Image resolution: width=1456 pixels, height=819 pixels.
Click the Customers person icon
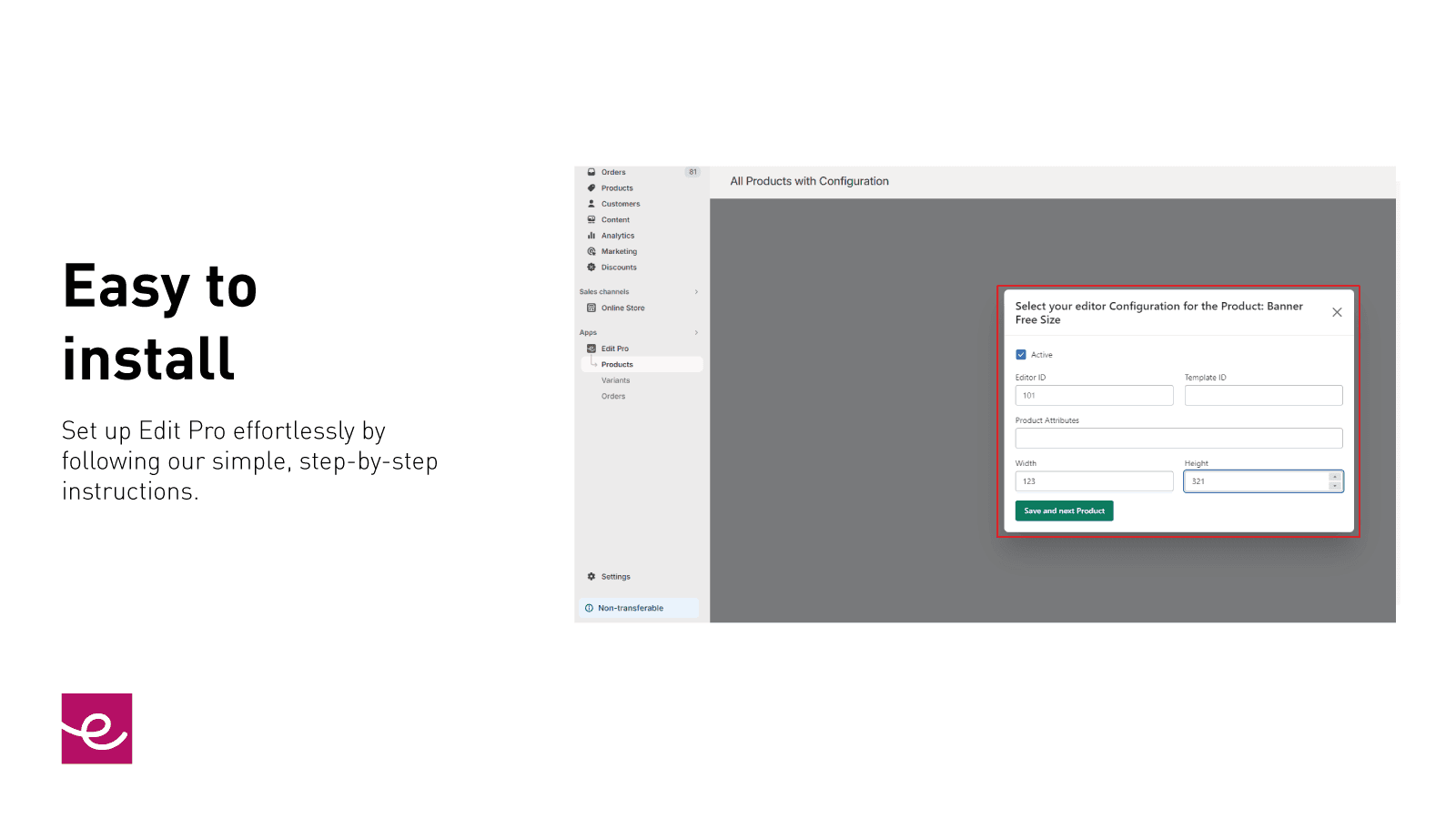point(591,204)
